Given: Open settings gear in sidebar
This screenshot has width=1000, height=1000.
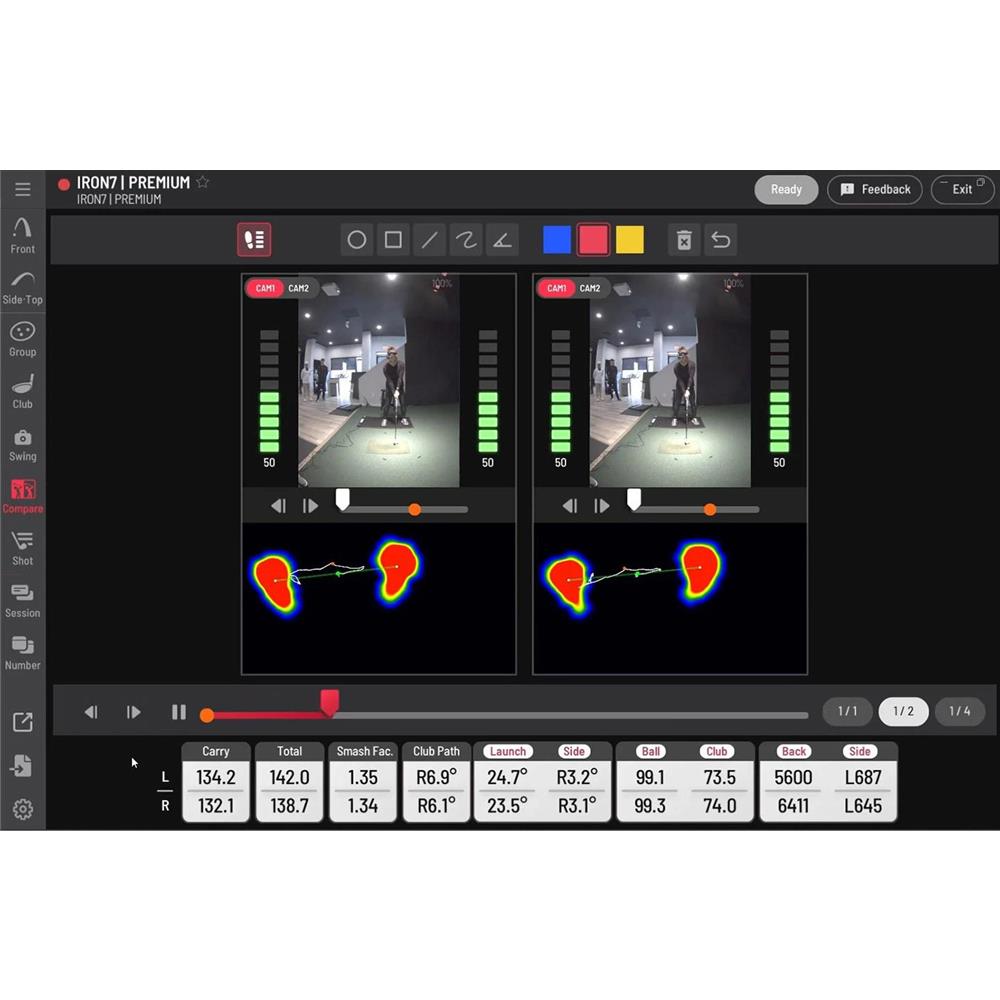Looking at the screenshot, I should point(22,810).
